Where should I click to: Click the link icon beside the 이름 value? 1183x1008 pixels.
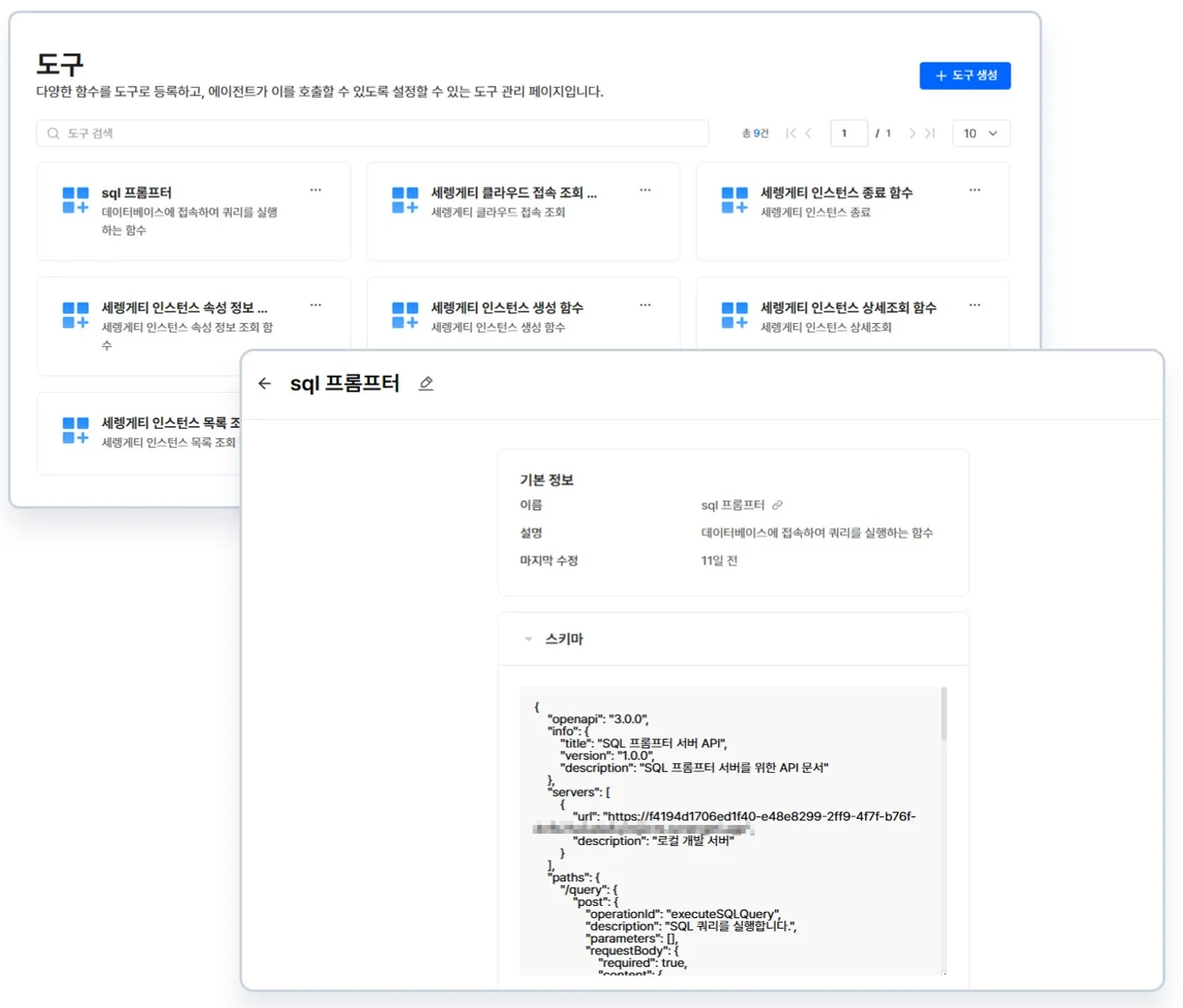(777, 505)
